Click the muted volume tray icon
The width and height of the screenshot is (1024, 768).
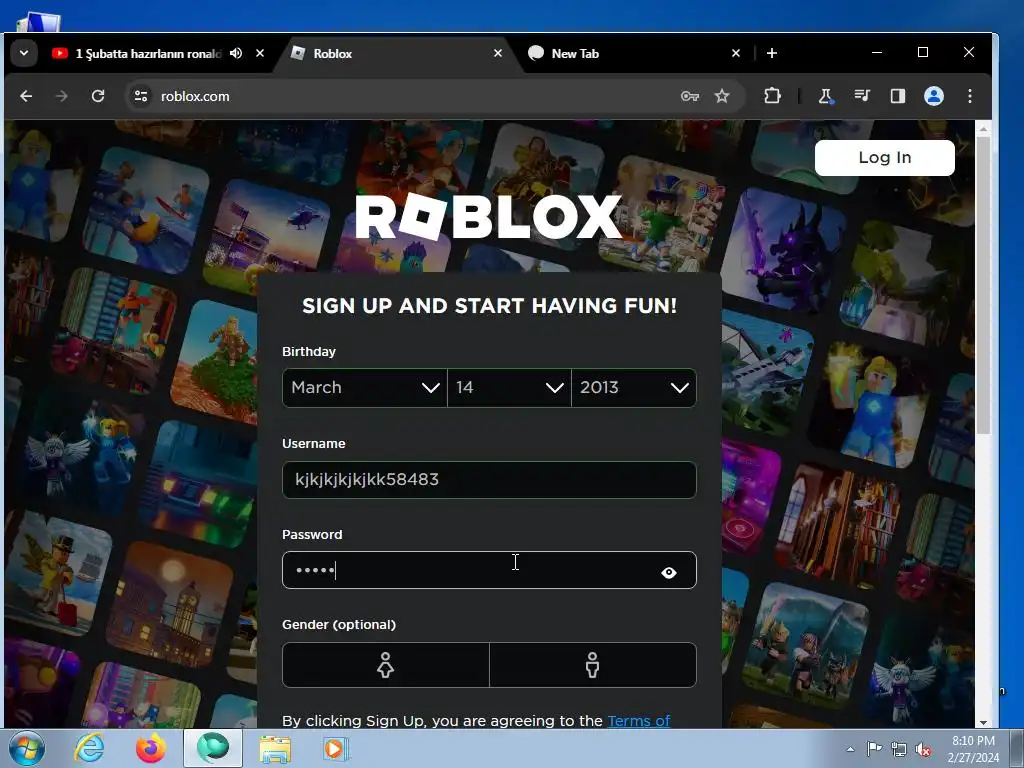click(x=923, y=749)
